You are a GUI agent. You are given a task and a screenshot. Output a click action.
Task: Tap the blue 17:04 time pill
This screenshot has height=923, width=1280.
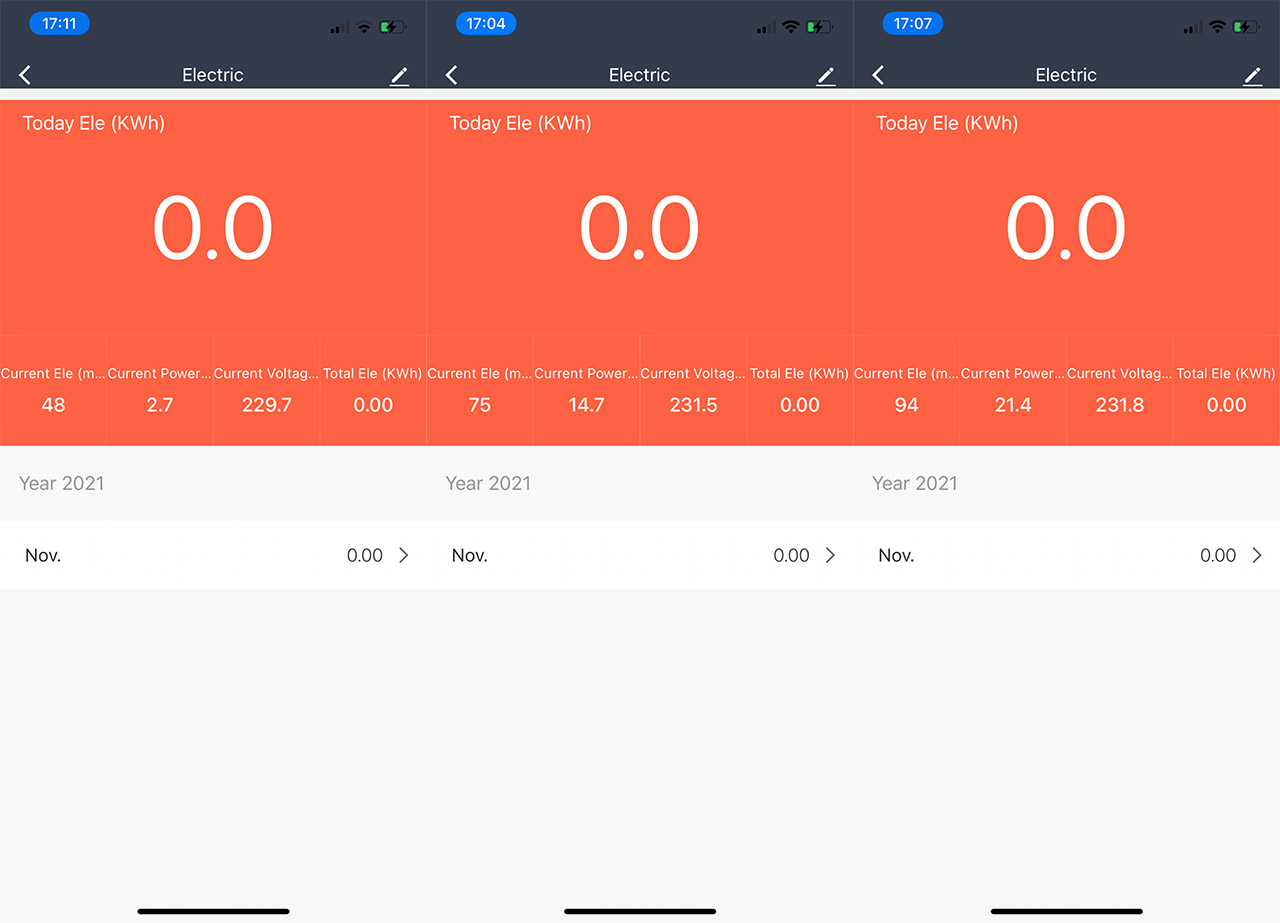pos(486,24)
